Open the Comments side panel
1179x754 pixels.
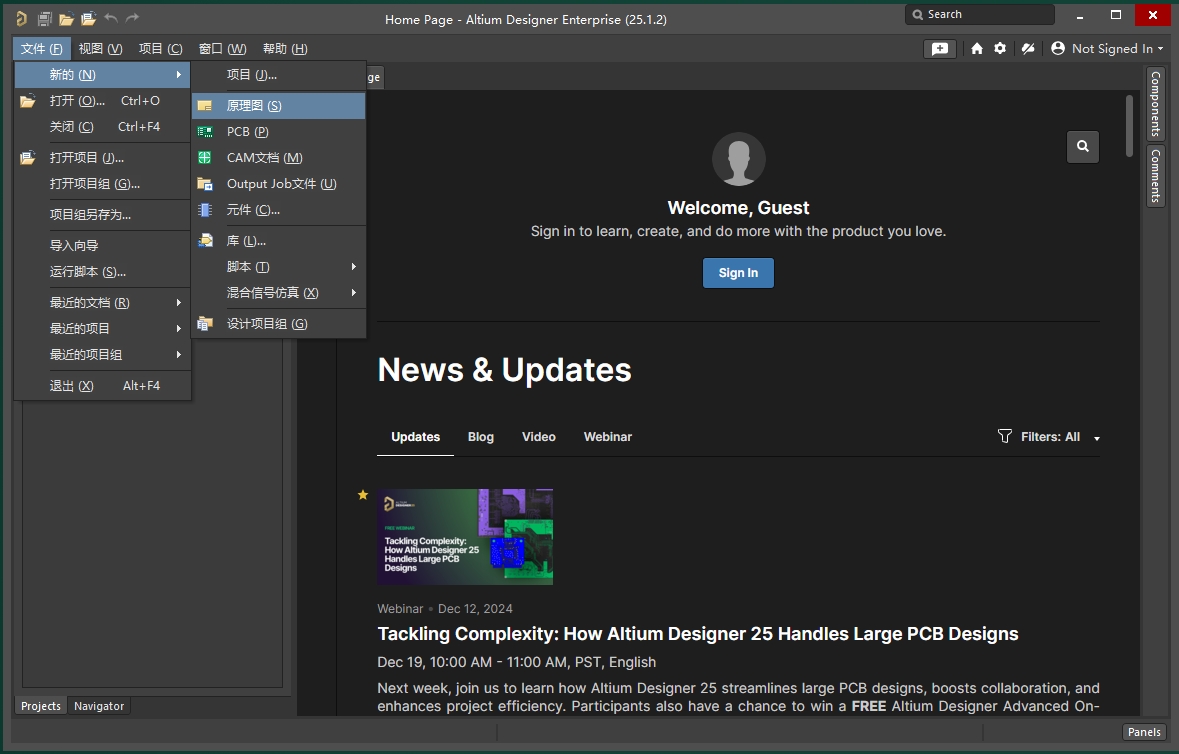[1155, 175]
